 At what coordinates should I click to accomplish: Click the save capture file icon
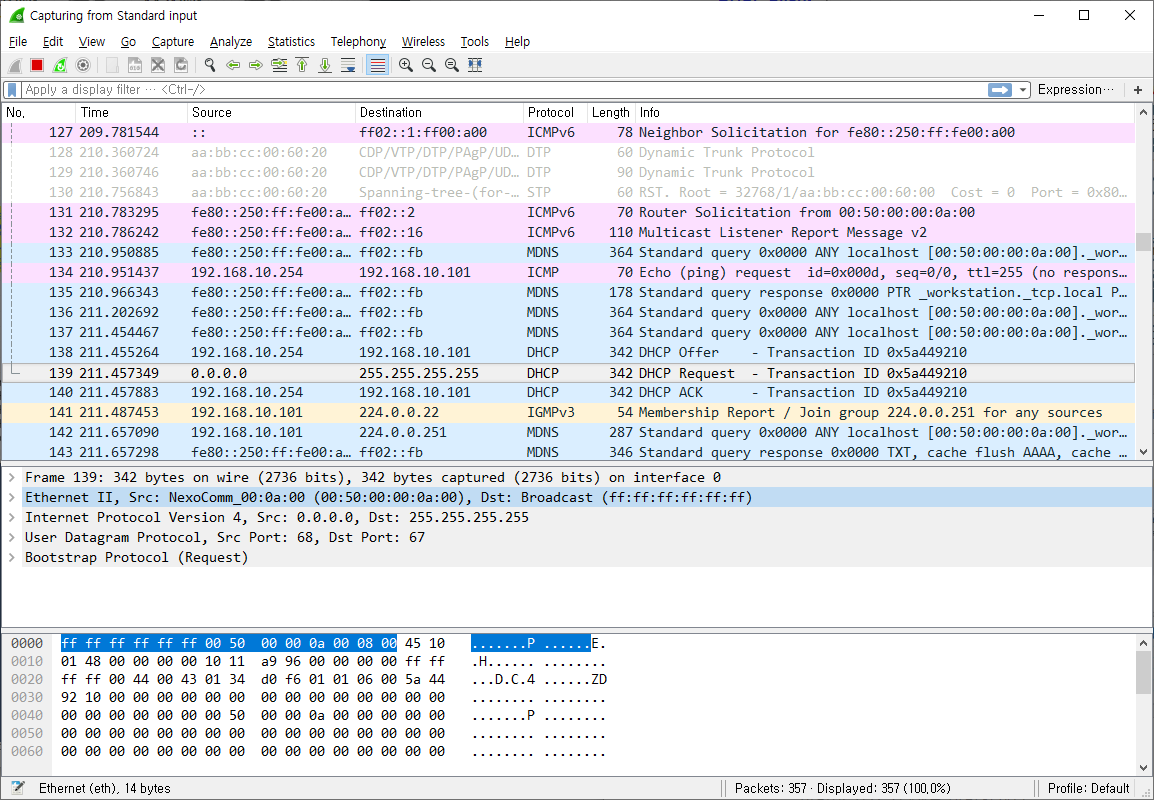(135, 66)
